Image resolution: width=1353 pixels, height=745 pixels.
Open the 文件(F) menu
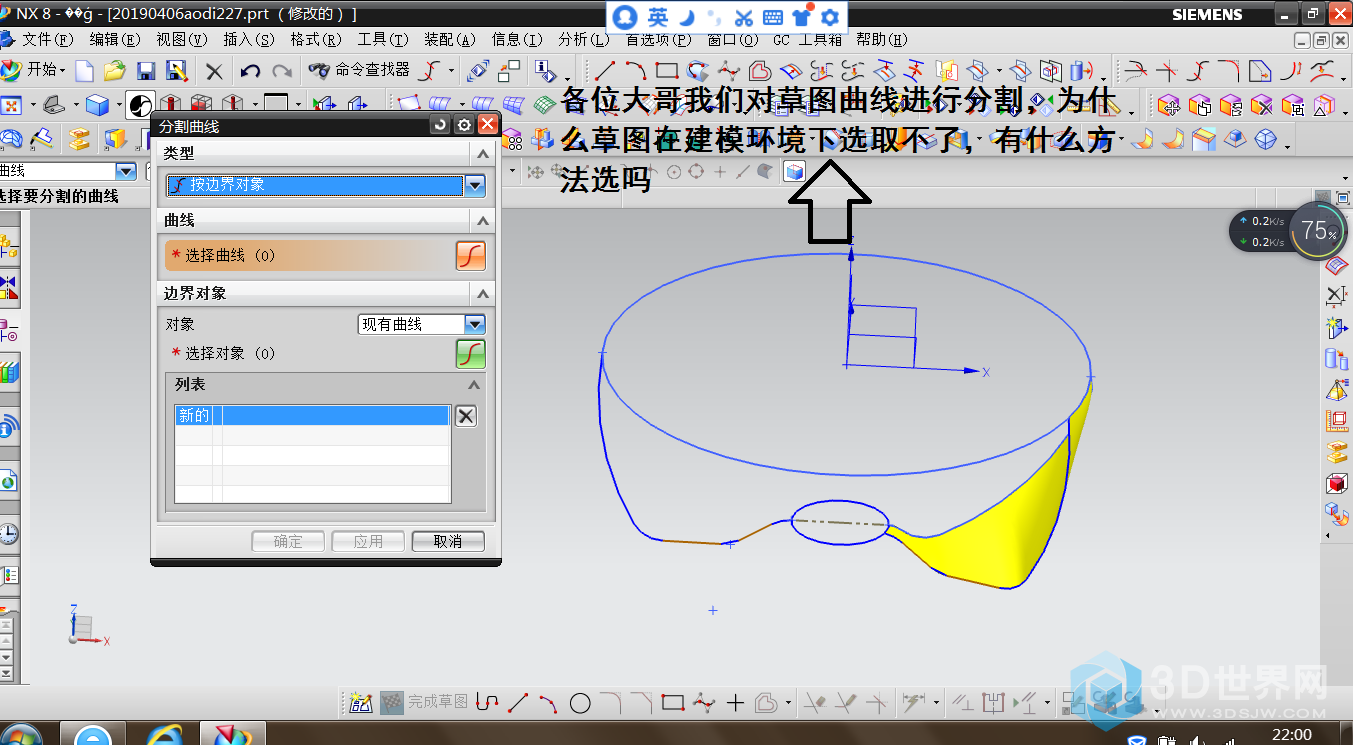pyautogui.click(x=48, y=39)
